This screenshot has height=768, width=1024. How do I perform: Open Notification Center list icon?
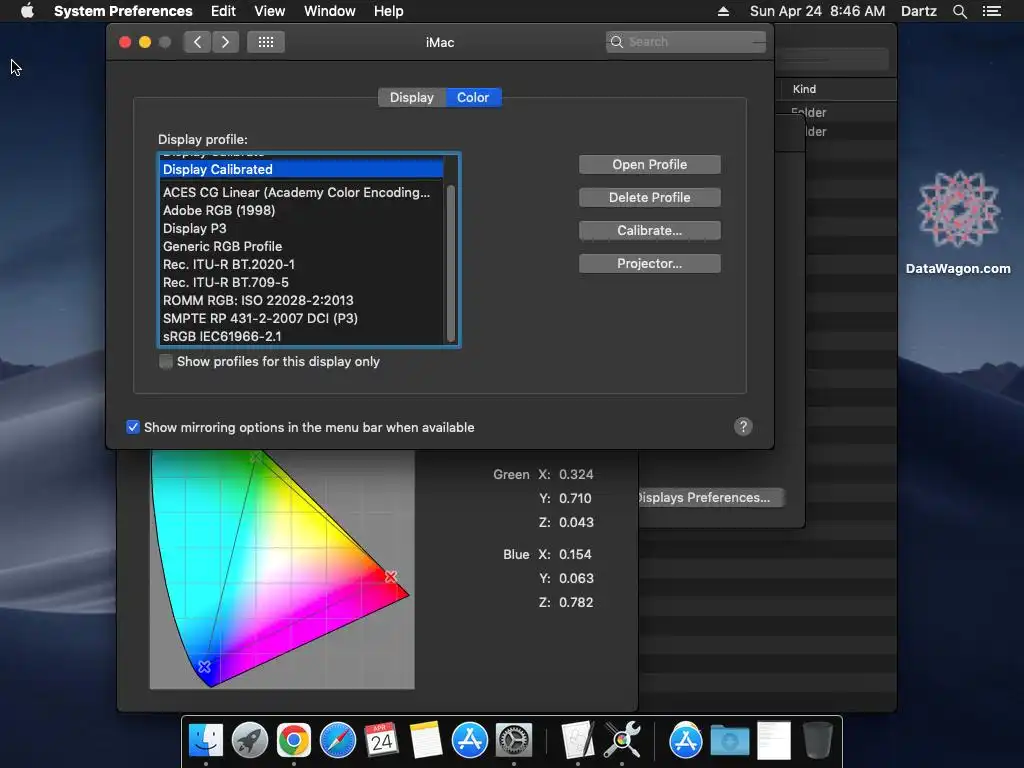[x=991, y=11]
